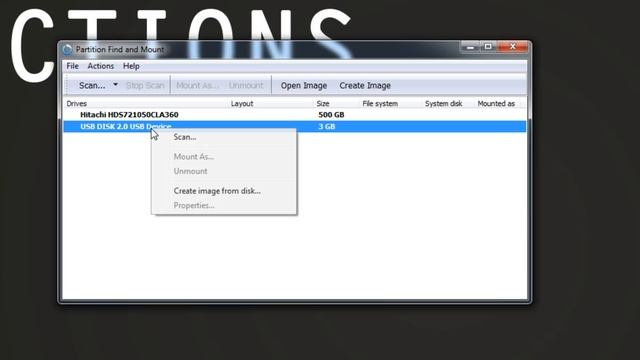Minimize the Partition Find and Mount window
640x360 pixels.
(x=470, y=47)
